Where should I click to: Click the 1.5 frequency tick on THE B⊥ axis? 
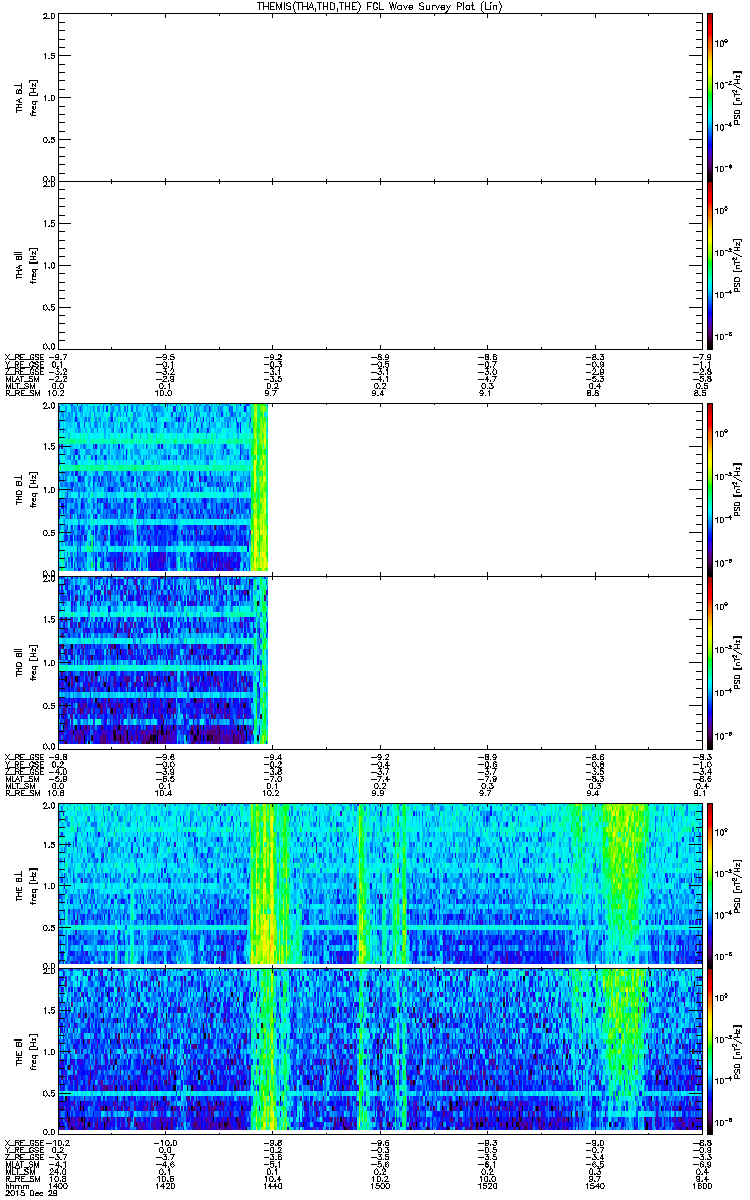(49, 843)
